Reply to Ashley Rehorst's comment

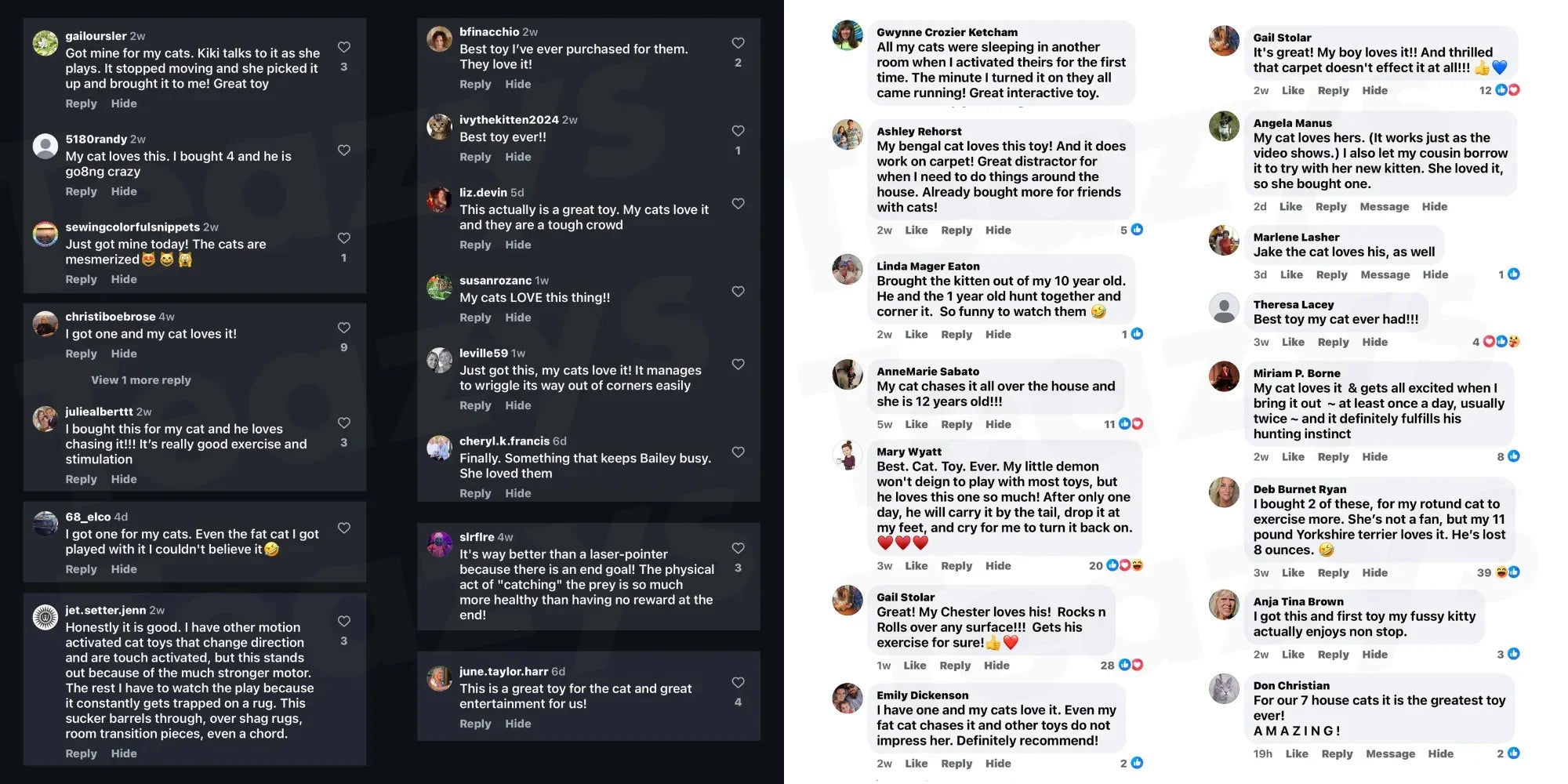point(956,230)
